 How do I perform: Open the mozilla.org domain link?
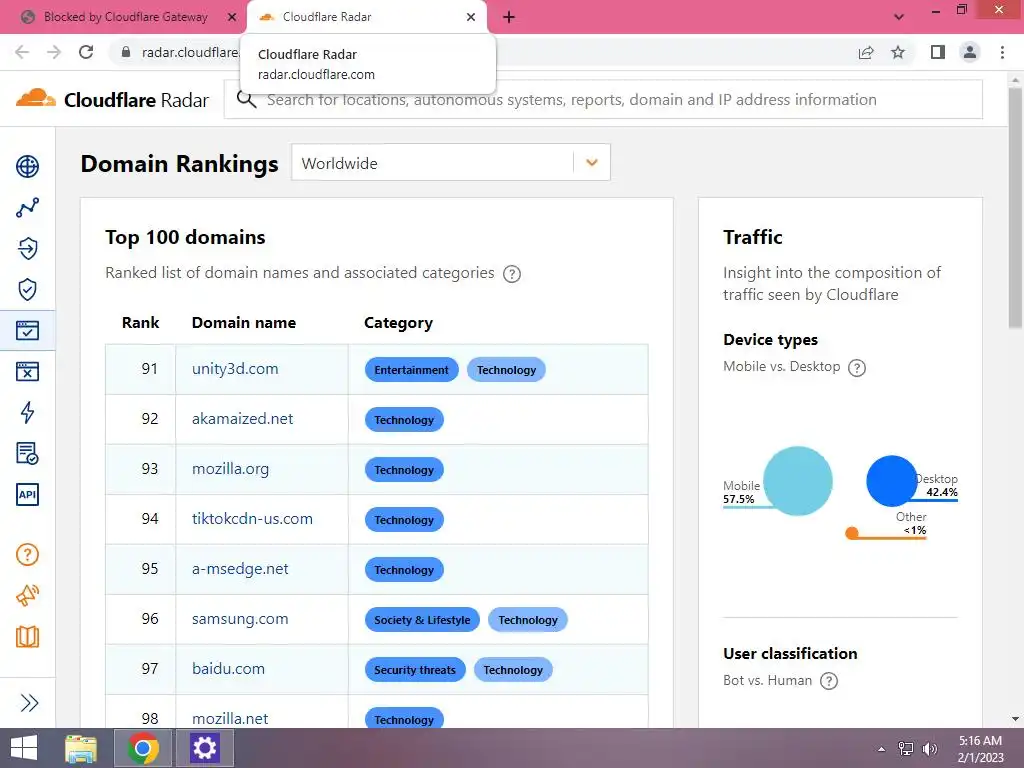pyautogui.click(x=231, y=469)
